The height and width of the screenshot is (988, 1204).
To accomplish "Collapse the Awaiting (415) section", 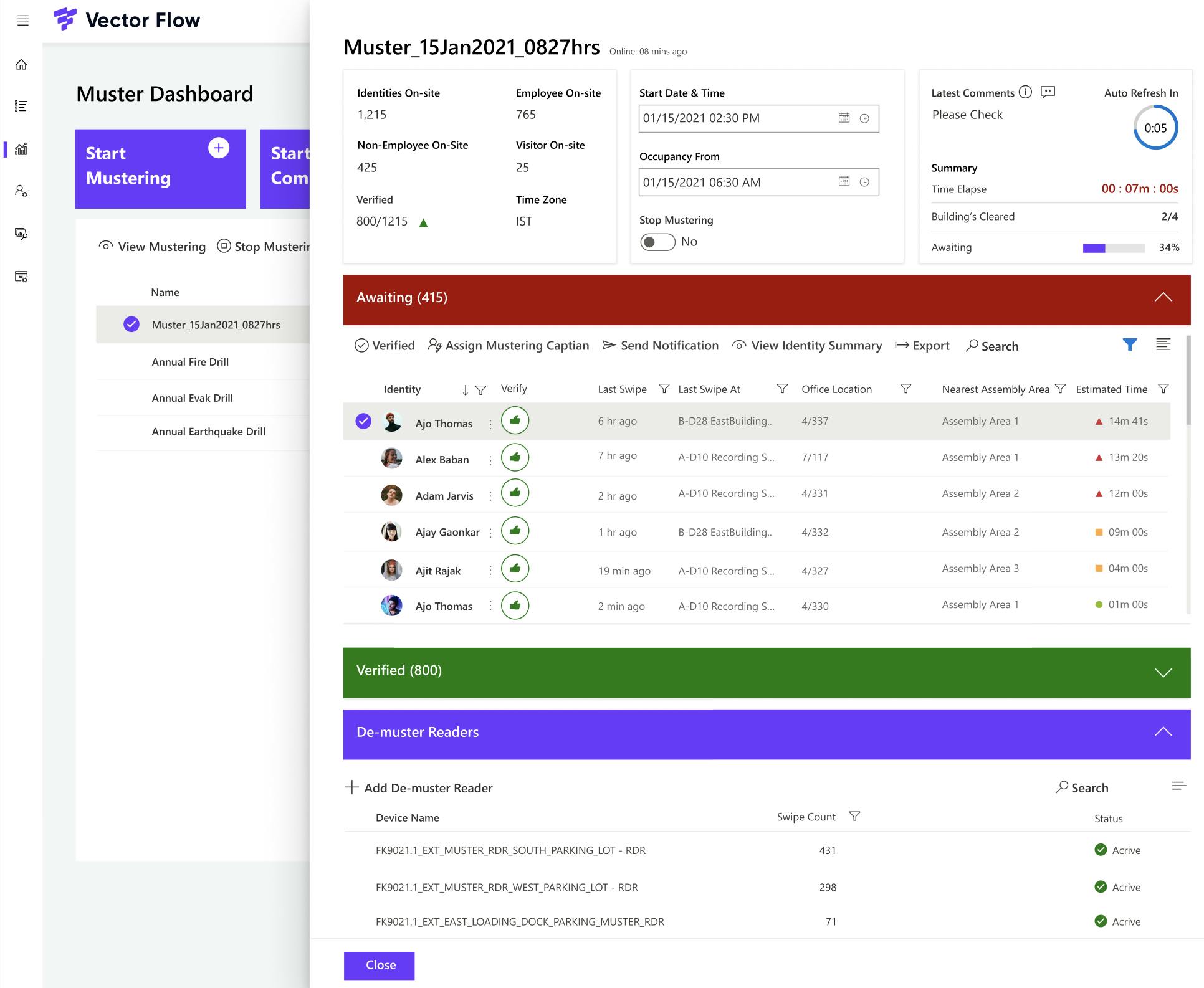I will [x=1163, y=297].
